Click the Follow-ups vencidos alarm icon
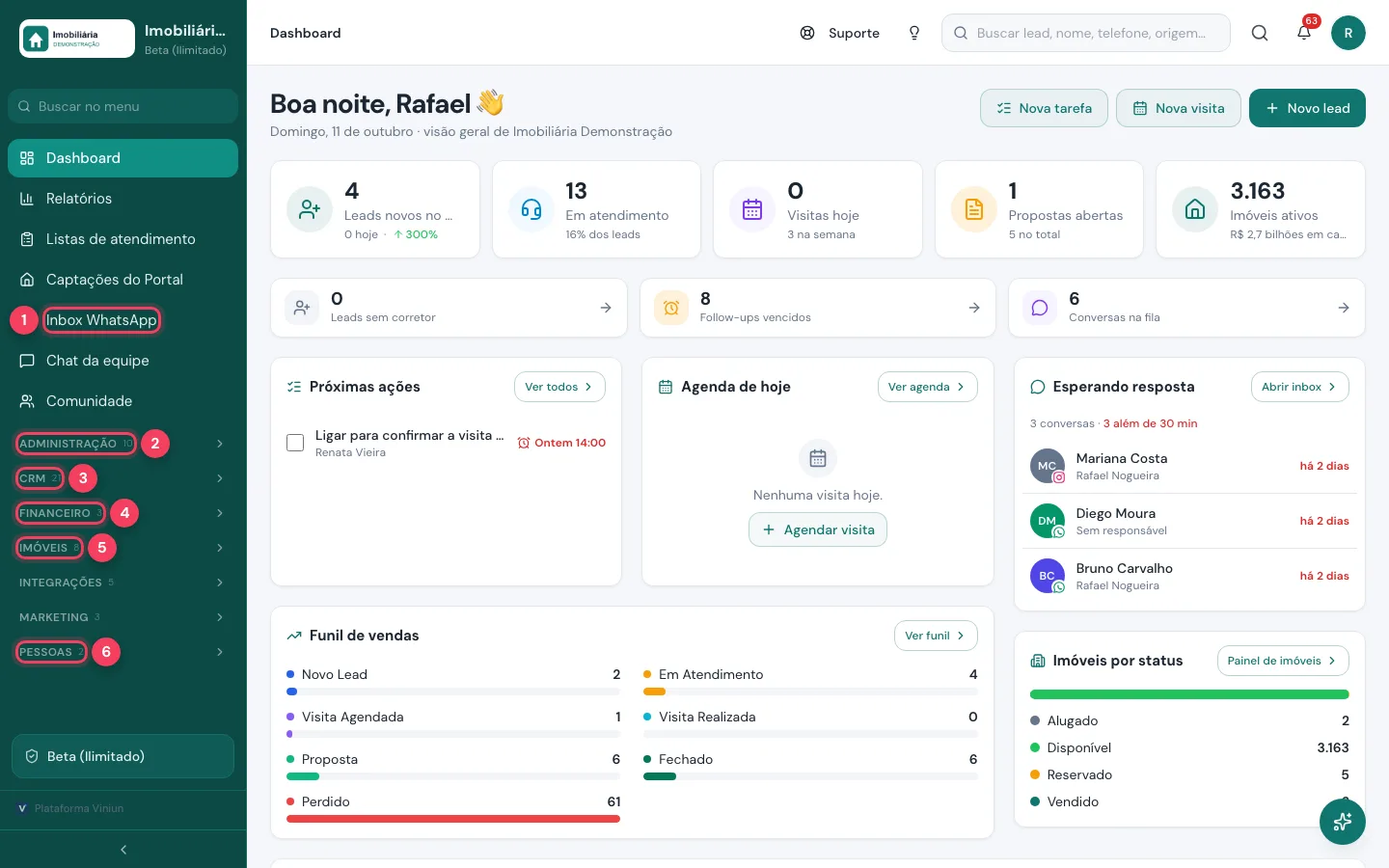1389x868 pixels. point(671,308)
